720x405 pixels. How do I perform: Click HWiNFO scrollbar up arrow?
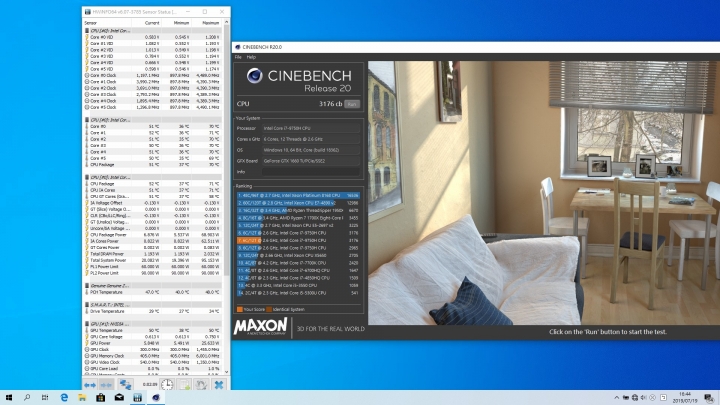click(226, 22)
